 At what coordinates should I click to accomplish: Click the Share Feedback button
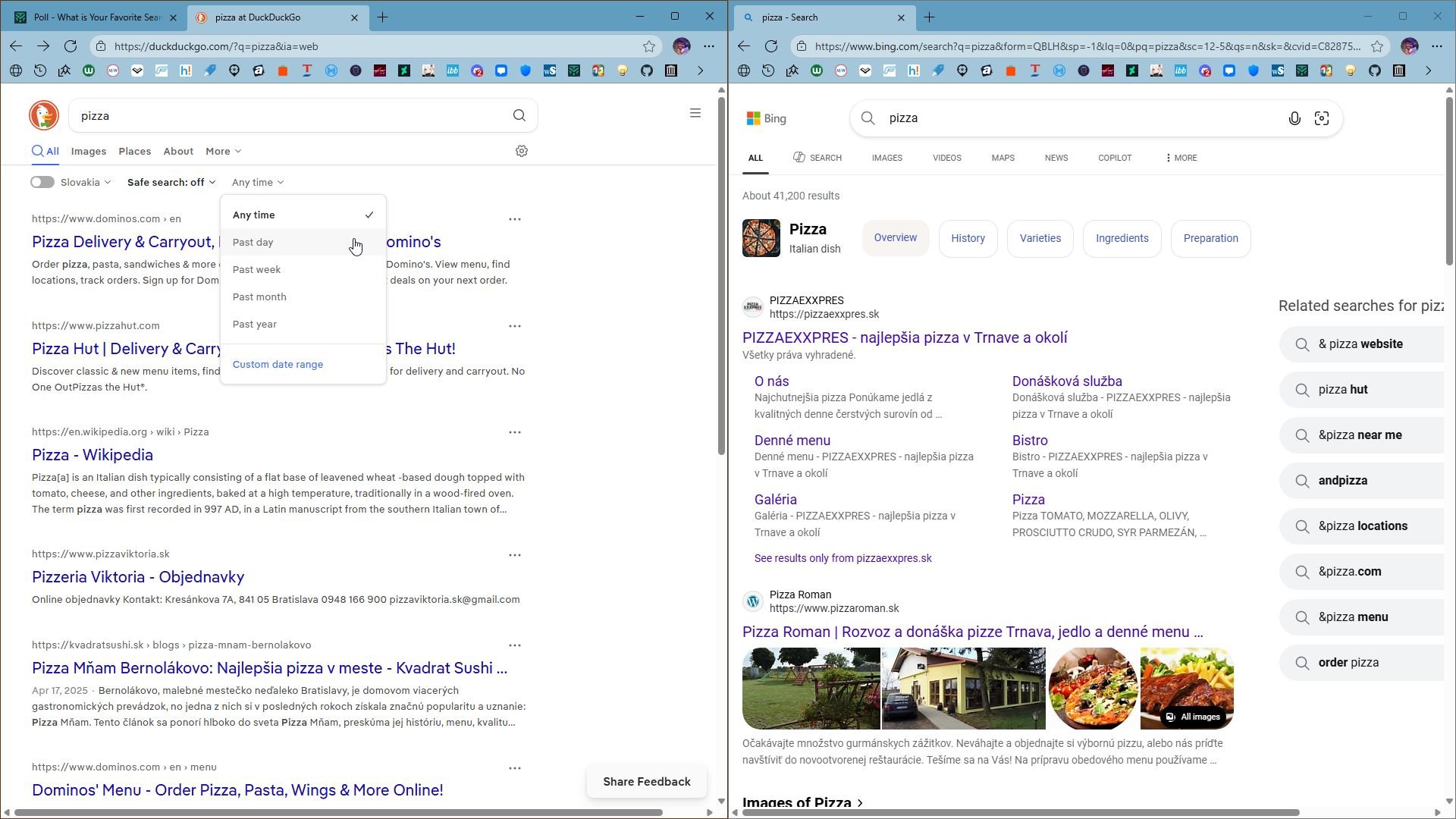click(x=647, y=782)
